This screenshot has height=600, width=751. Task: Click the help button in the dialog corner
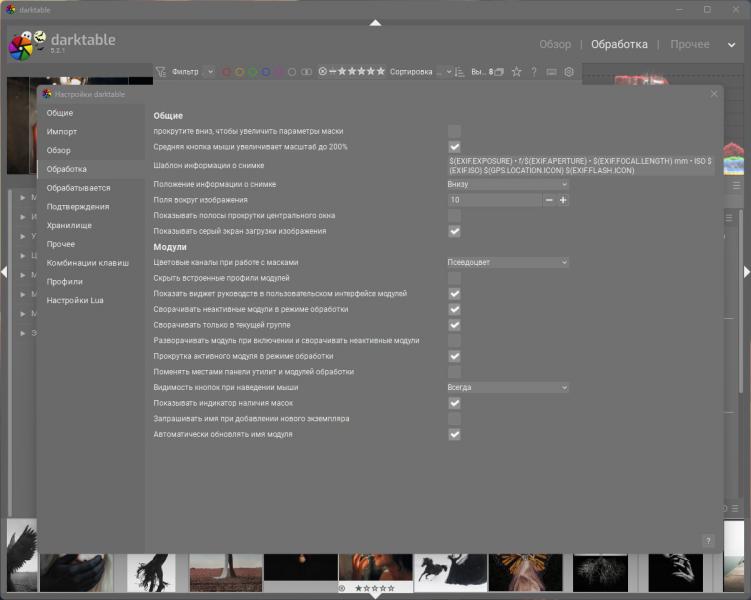[x=708, y=540]
